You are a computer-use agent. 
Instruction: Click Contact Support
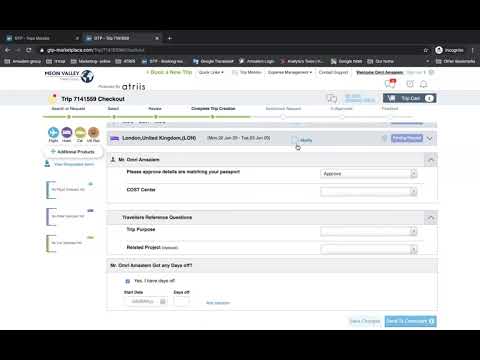(x=333, y=72)
